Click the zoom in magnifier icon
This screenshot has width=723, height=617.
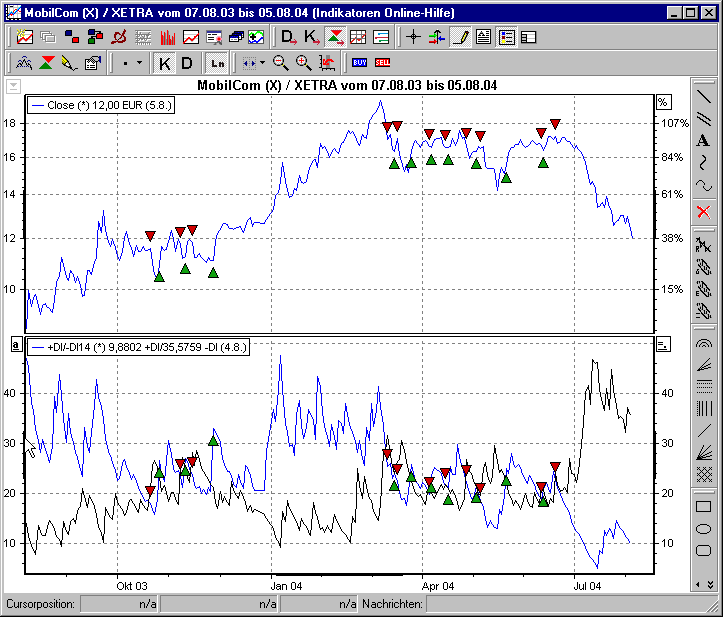[303, 63]
